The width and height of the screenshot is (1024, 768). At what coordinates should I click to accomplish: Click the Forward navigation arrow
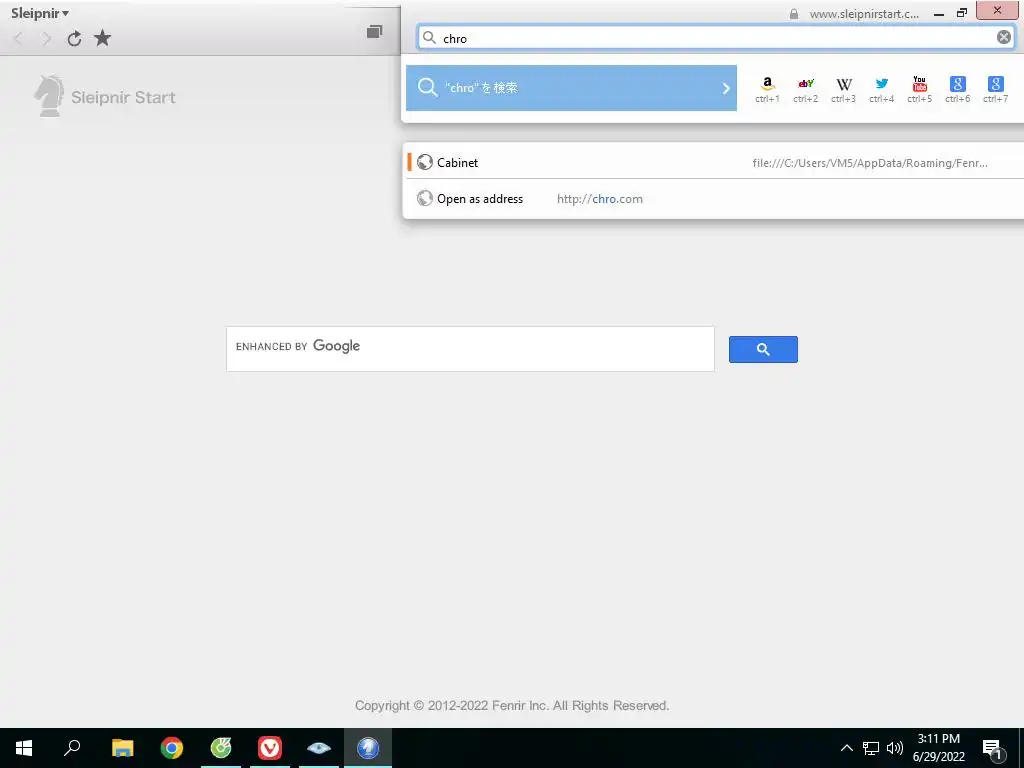tap(46, 39)
